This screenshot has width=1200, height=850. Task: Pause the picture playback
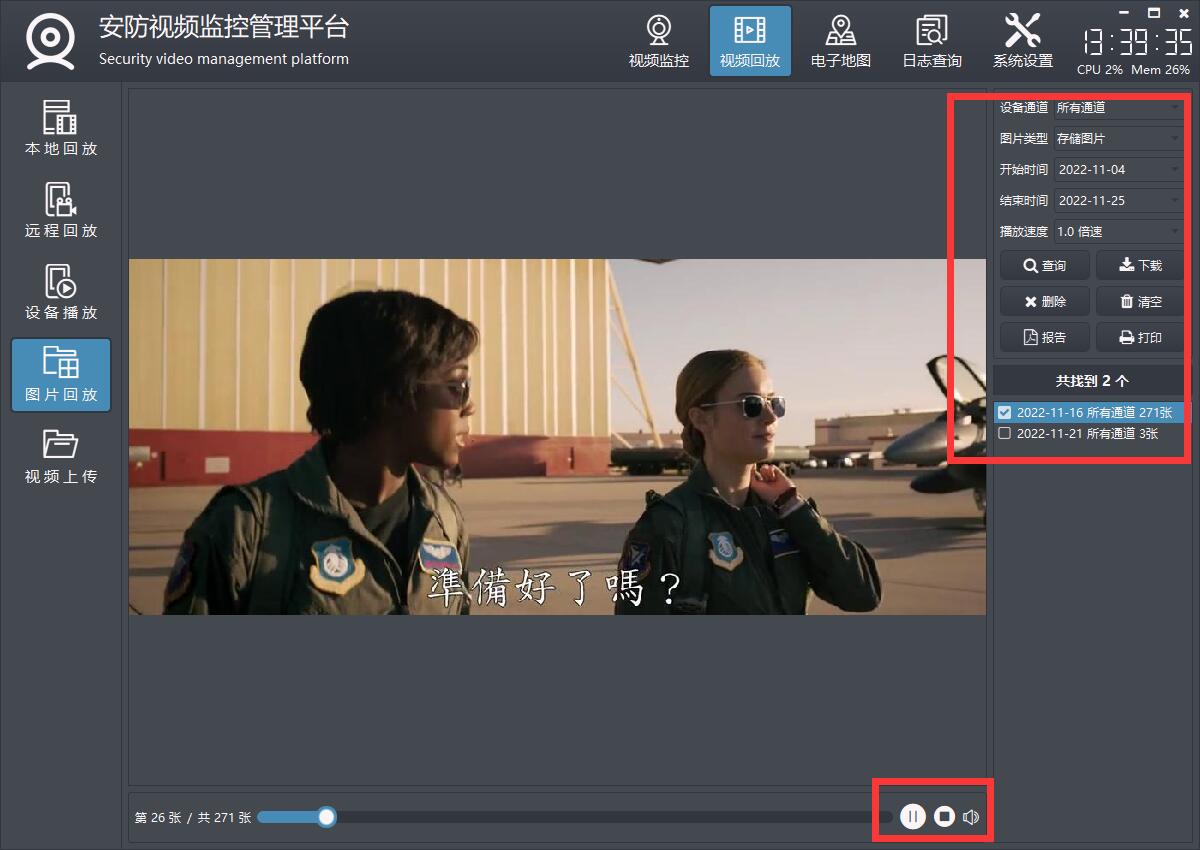click(912, 817)
